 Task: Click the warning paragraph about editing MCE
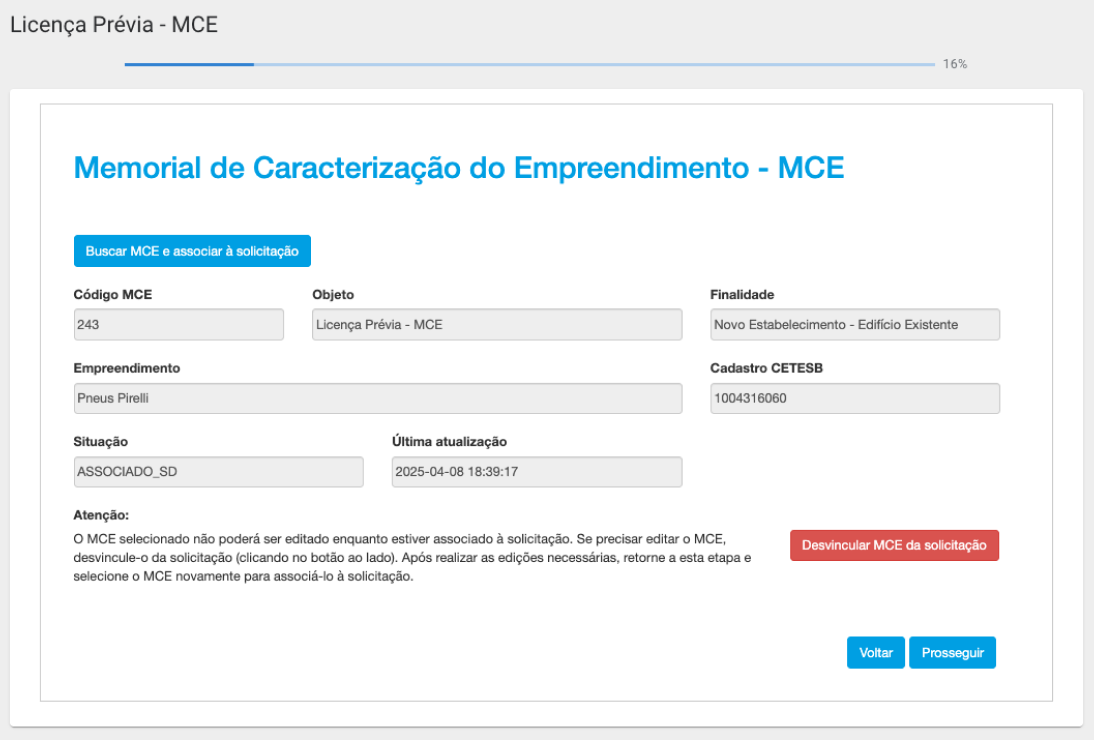(412, 558)
